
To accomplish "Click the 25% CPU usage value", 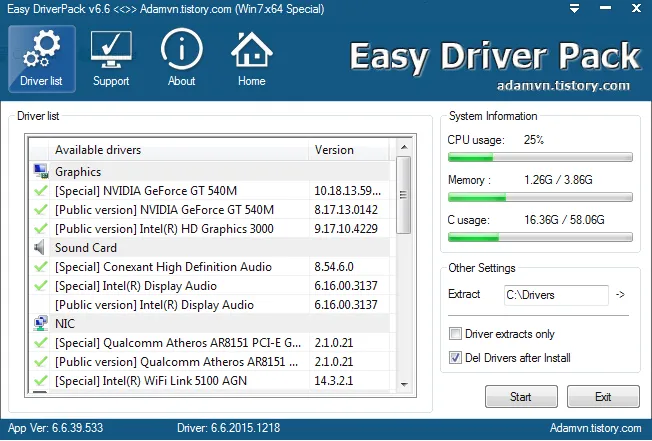I will tap(533, 140).
